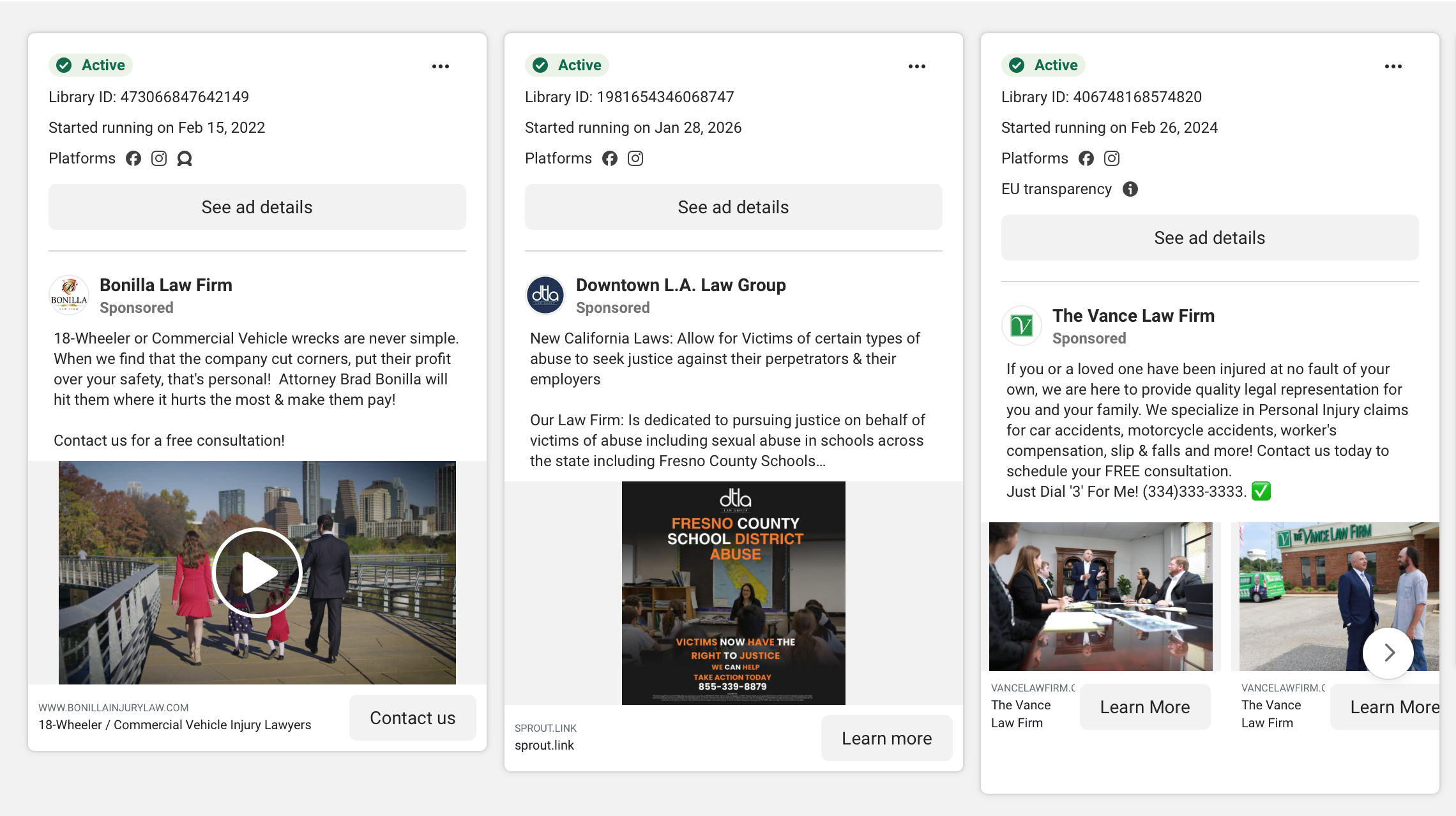Open the three-dot menu on Vance Law Firm ad

(x=1393, y=66)
